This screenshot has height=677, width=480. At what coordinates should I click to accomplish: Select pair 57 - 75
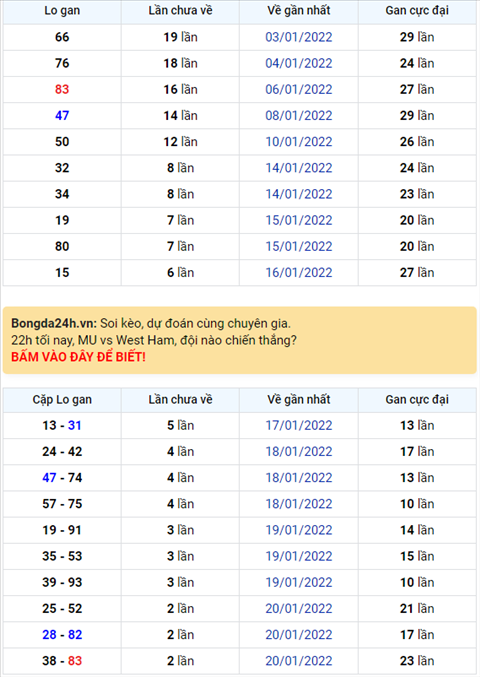click(62, 504)
